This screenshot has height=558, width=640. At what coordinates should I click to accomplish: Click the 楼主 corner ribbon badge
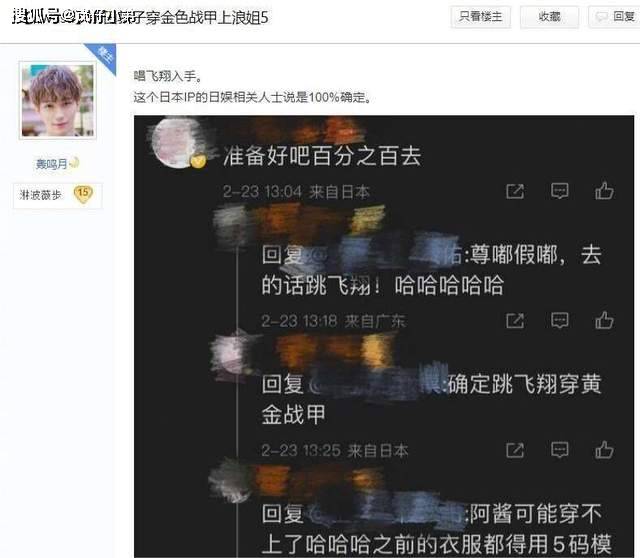104,55
